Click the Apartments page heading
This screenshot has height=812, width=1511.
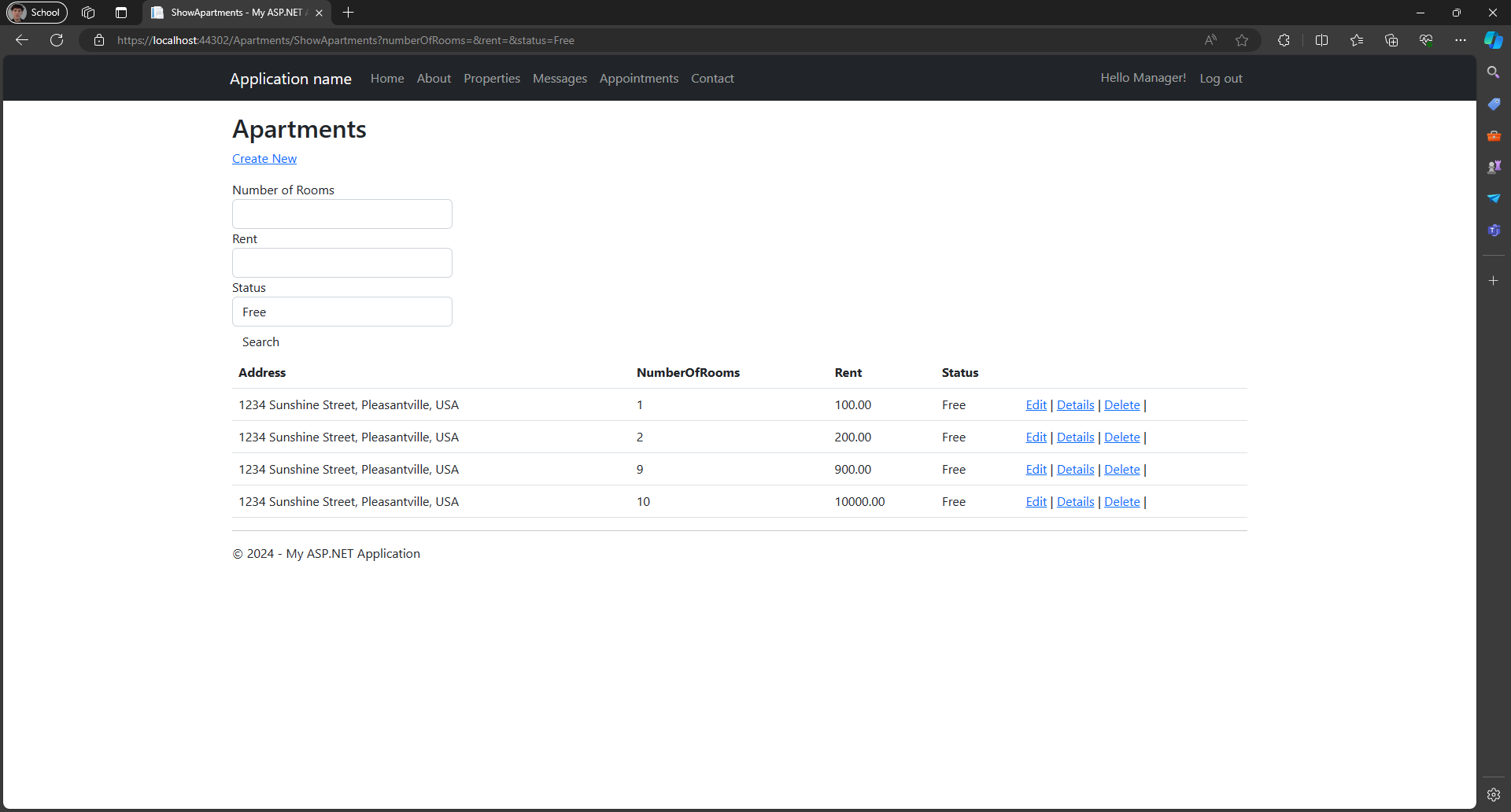click(299, 129)
